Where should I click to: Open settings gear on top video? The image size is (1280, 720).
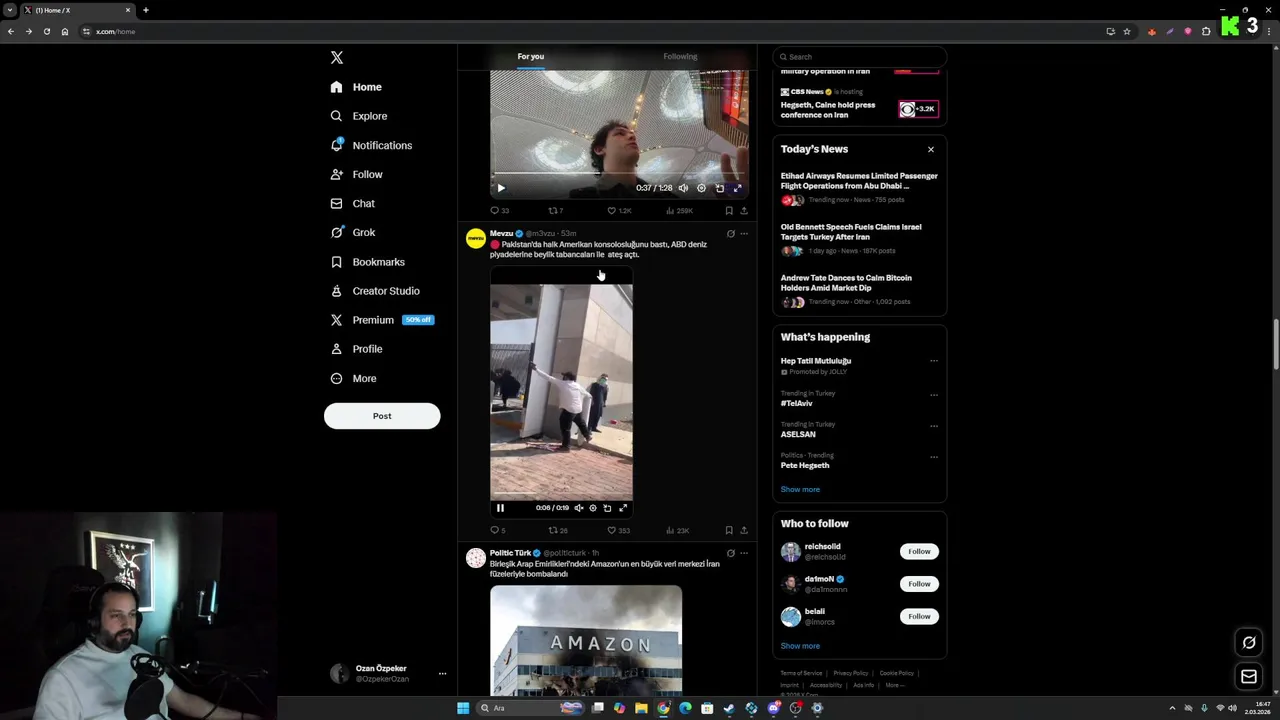tap(701, 188)
